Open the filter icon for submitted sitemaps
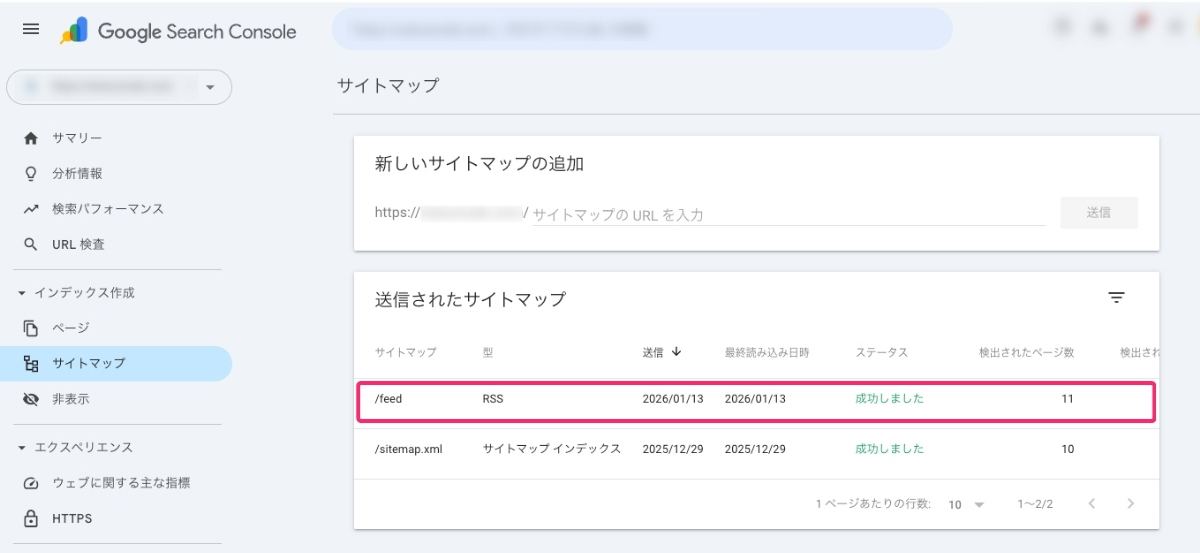Image resolution: width=1200 pixels, height=553 pixels. (x=1116, y=298)
